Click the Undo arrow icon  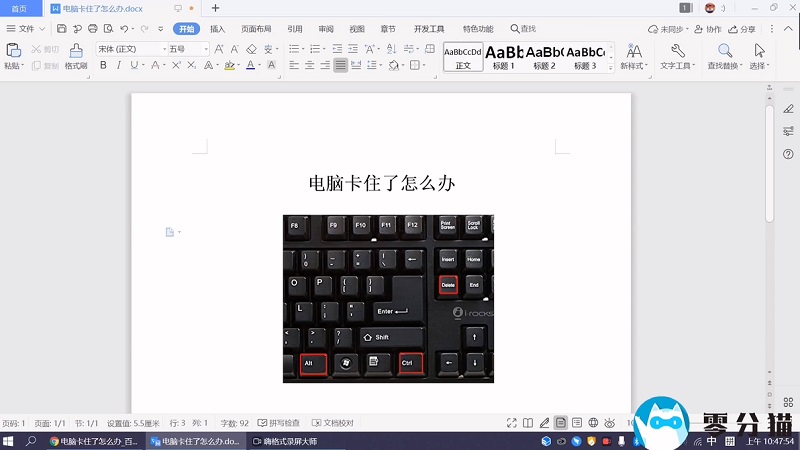pyautogui.click(x=124, y=29)
